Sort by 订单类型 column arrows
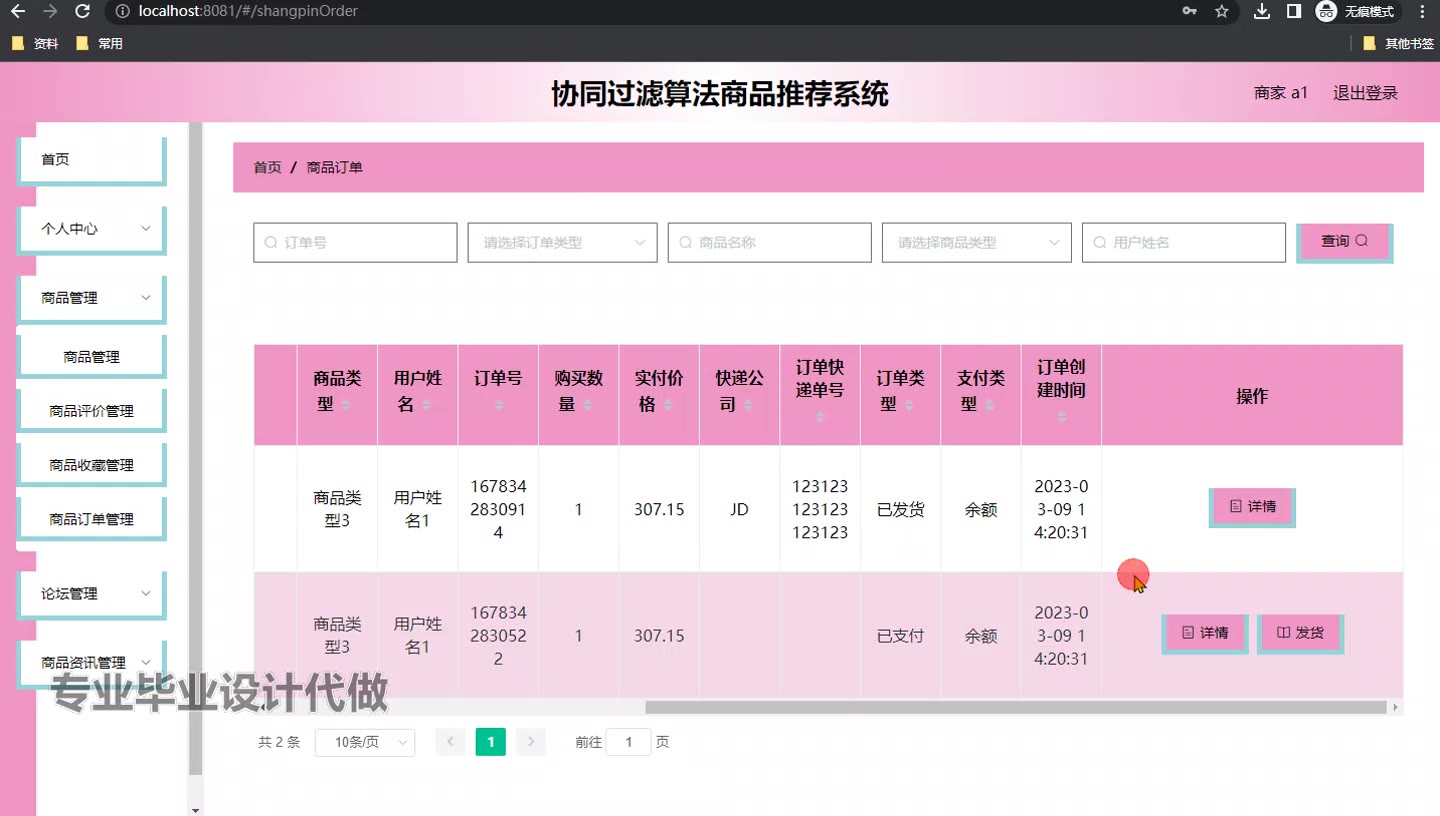The width and height of the screenshot is (1440, 816). click(x=909, y=405)
